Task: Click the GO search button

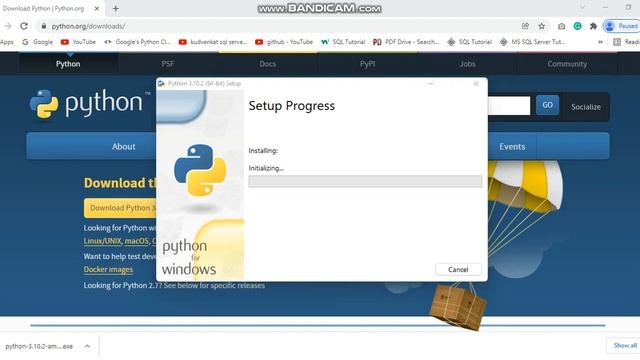Action: 547,105
